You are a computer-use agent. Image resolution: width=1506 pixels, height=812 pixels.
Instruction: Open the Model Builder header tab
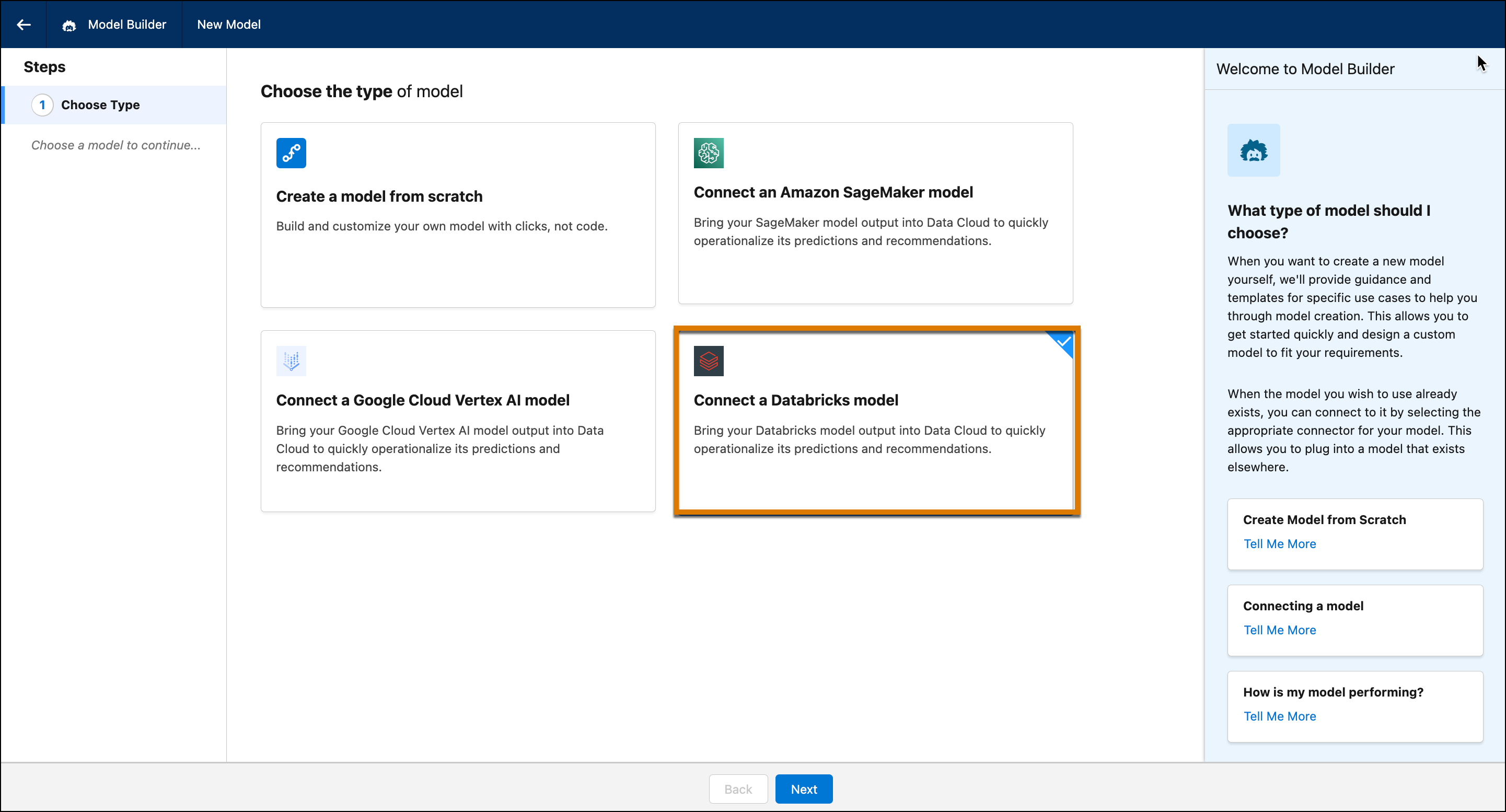pyautogui.click(x=114, y=25)
